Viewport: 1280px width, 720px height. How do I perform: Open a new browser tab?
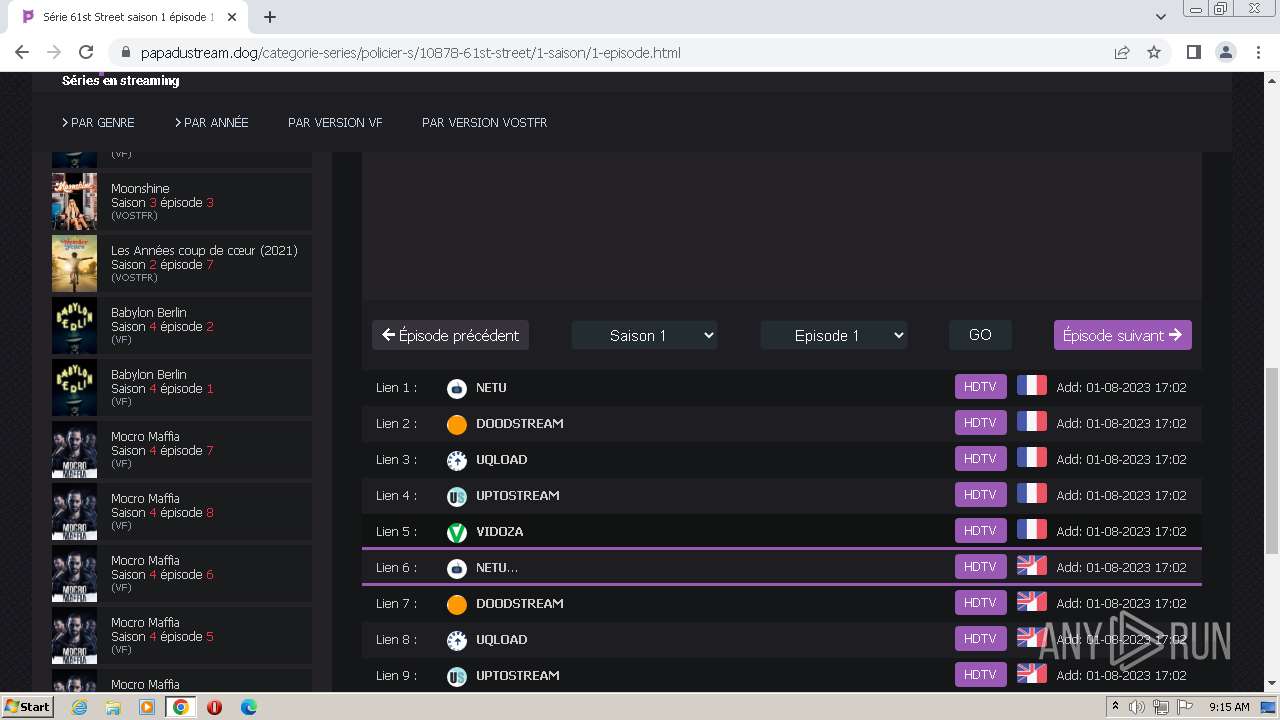coord(270,17)
